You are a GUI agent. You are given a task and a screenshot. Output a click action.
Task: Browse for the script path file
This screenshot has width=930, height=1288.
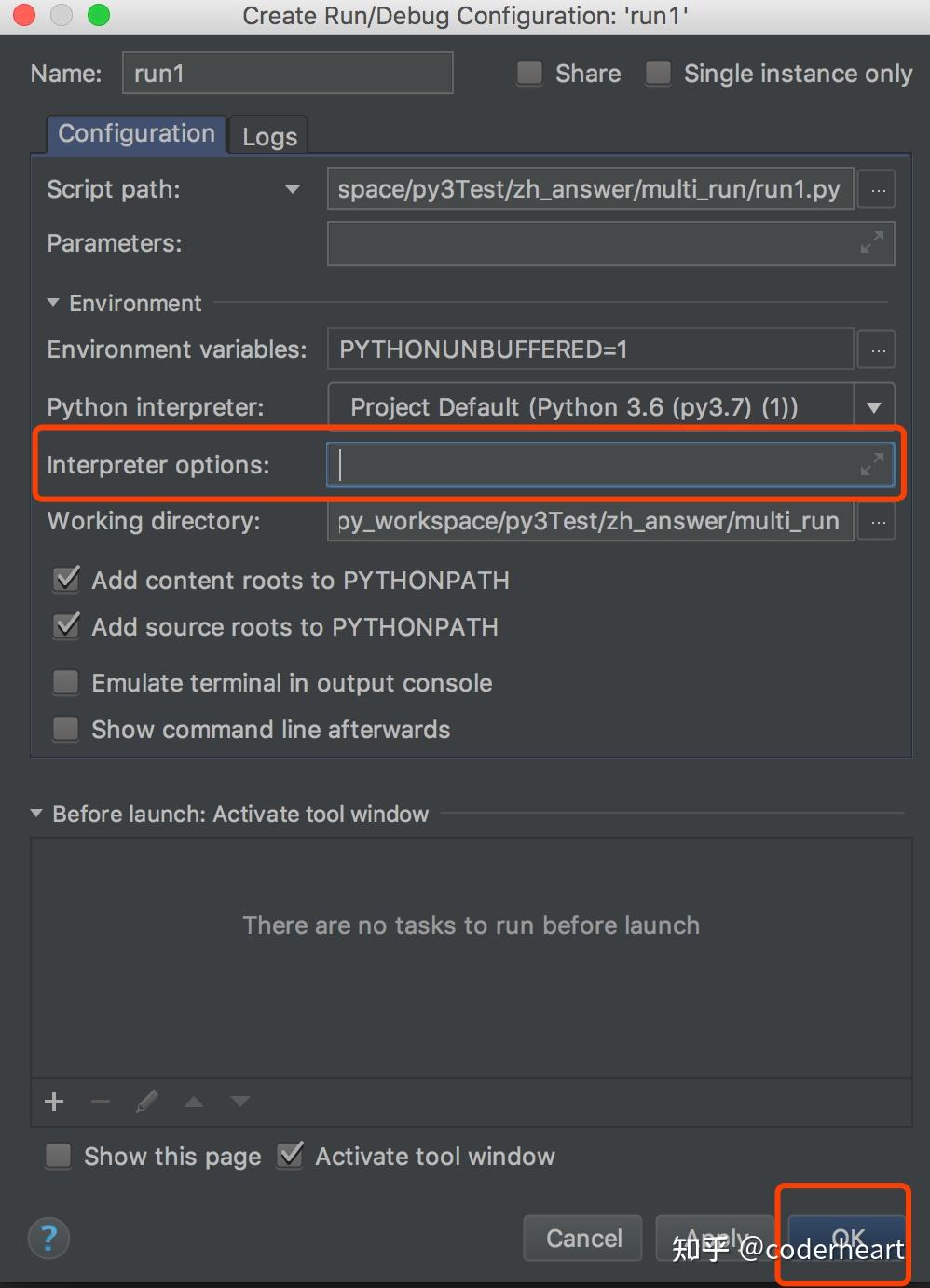pos(877,189)
